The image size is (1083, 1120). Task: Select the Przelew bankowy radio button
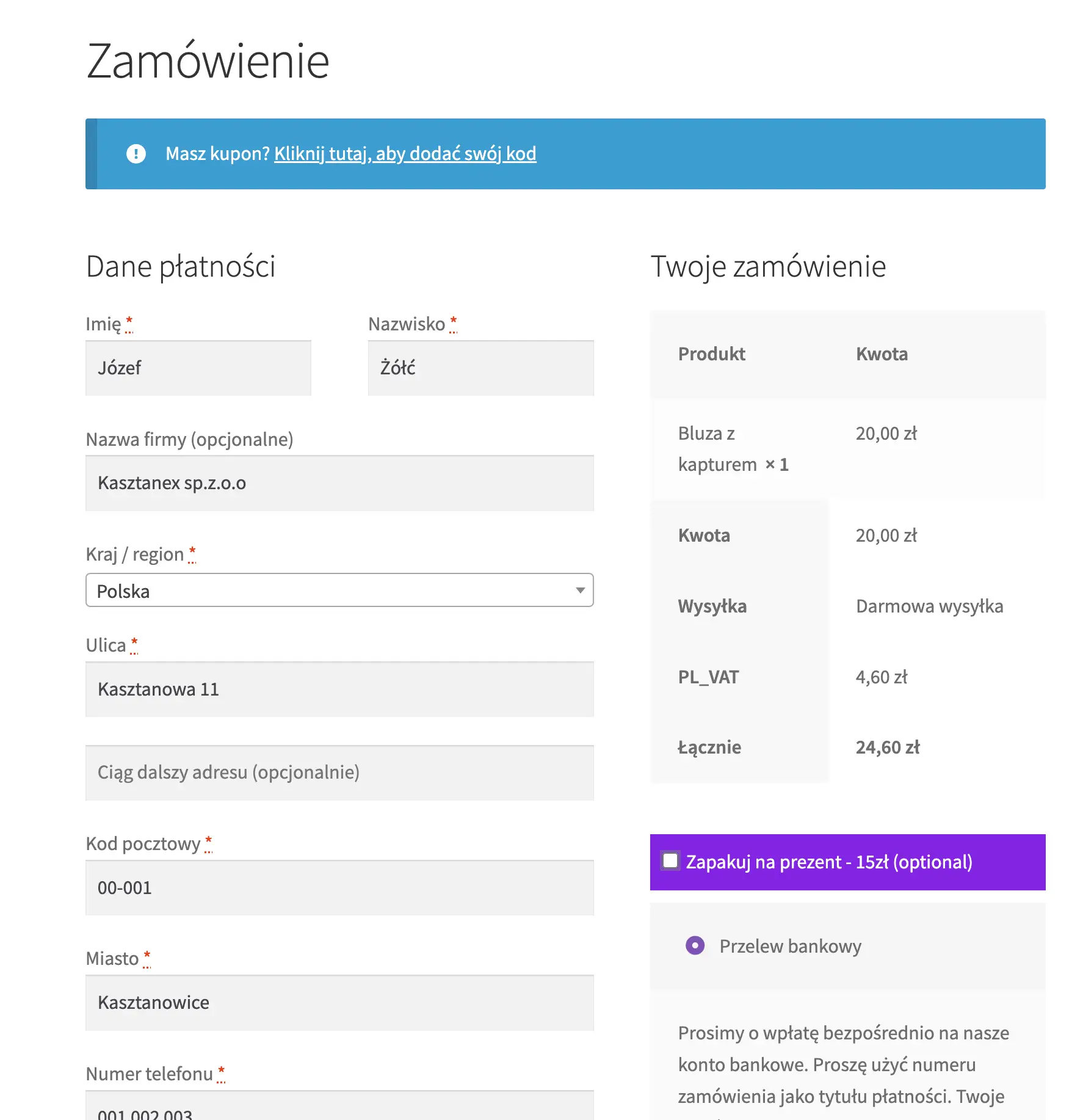[695, 946]
